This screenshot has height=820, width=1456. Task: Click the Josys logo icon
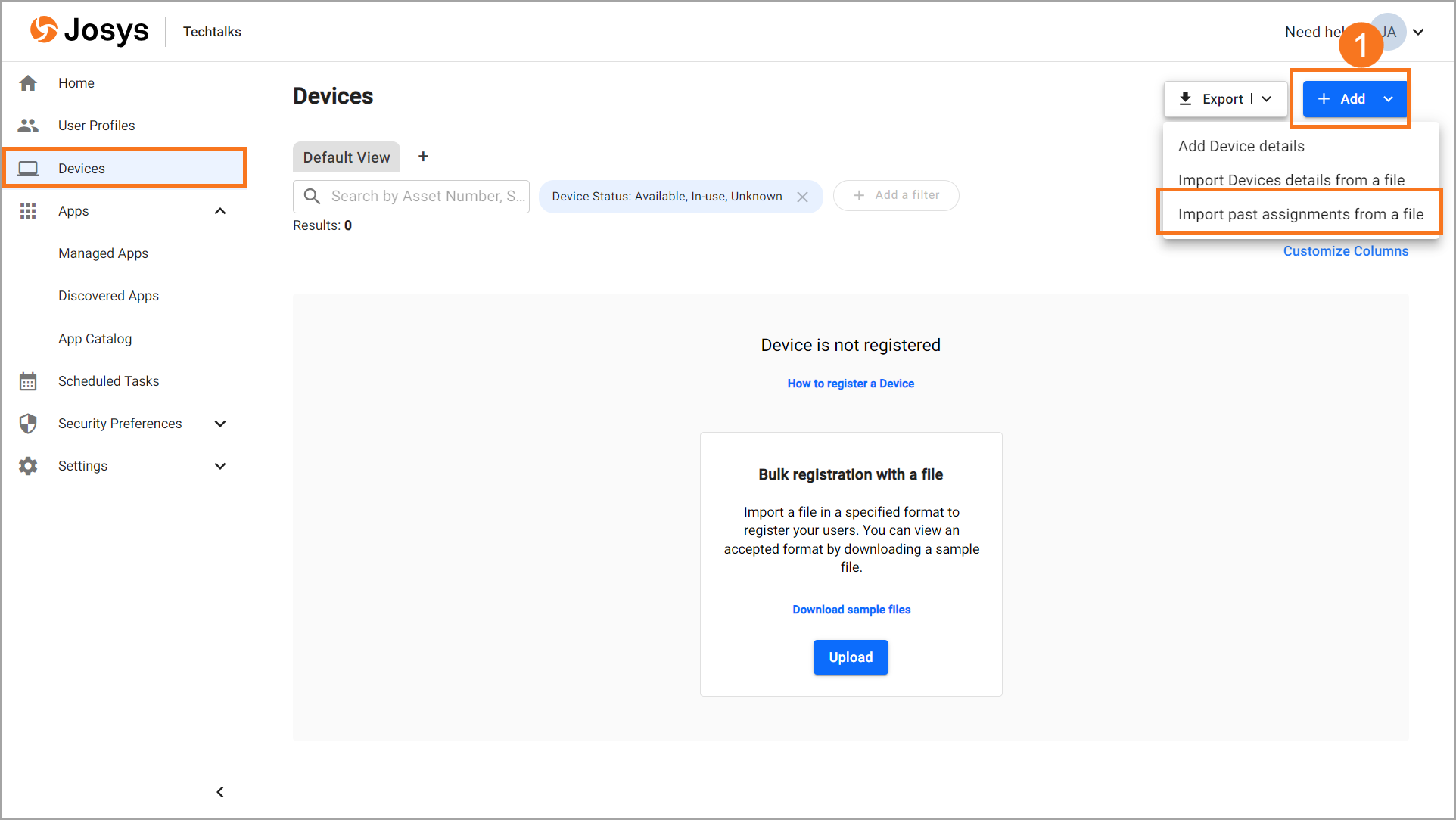[x=43, y=30]
